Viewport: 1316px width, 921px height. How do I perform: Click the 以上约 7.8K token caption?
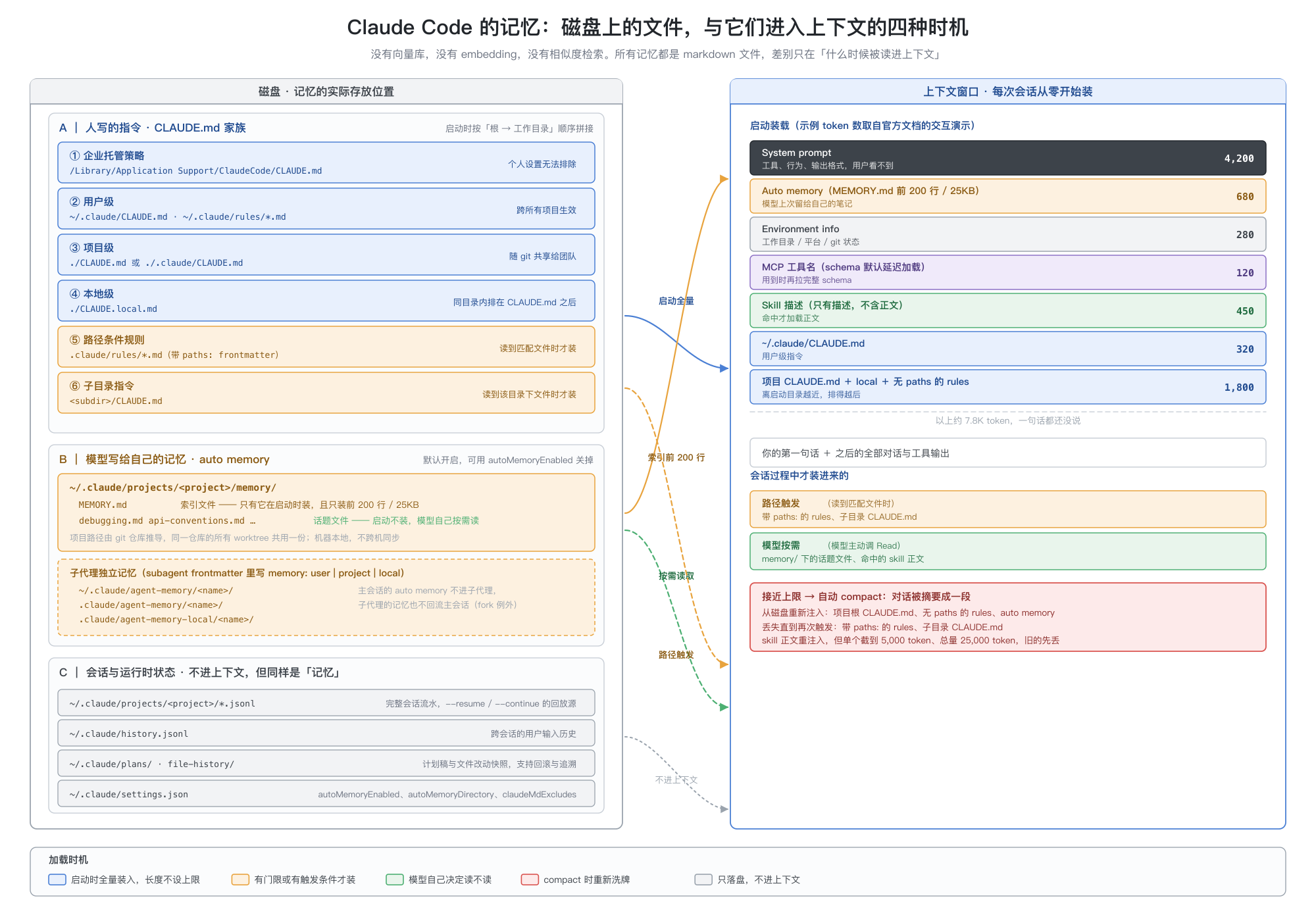[1008, 420]
